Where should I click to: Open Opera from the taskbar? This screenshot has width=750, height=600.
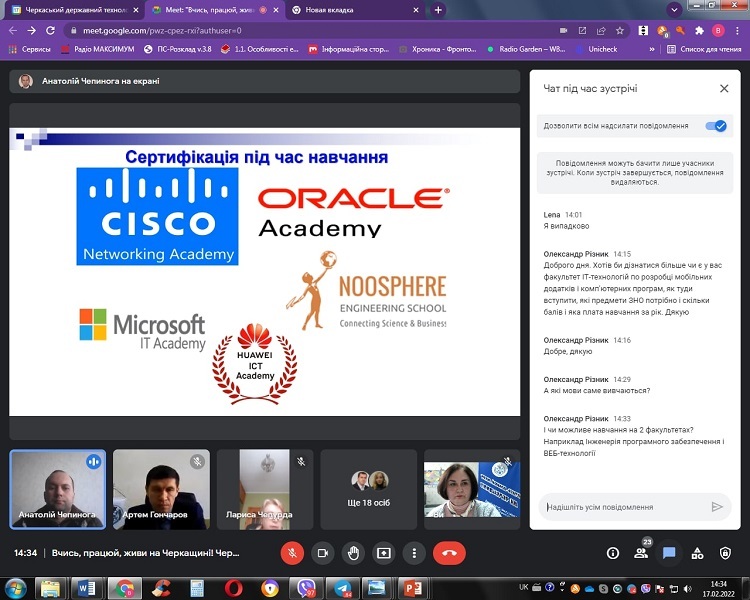[x=233, y=588]
